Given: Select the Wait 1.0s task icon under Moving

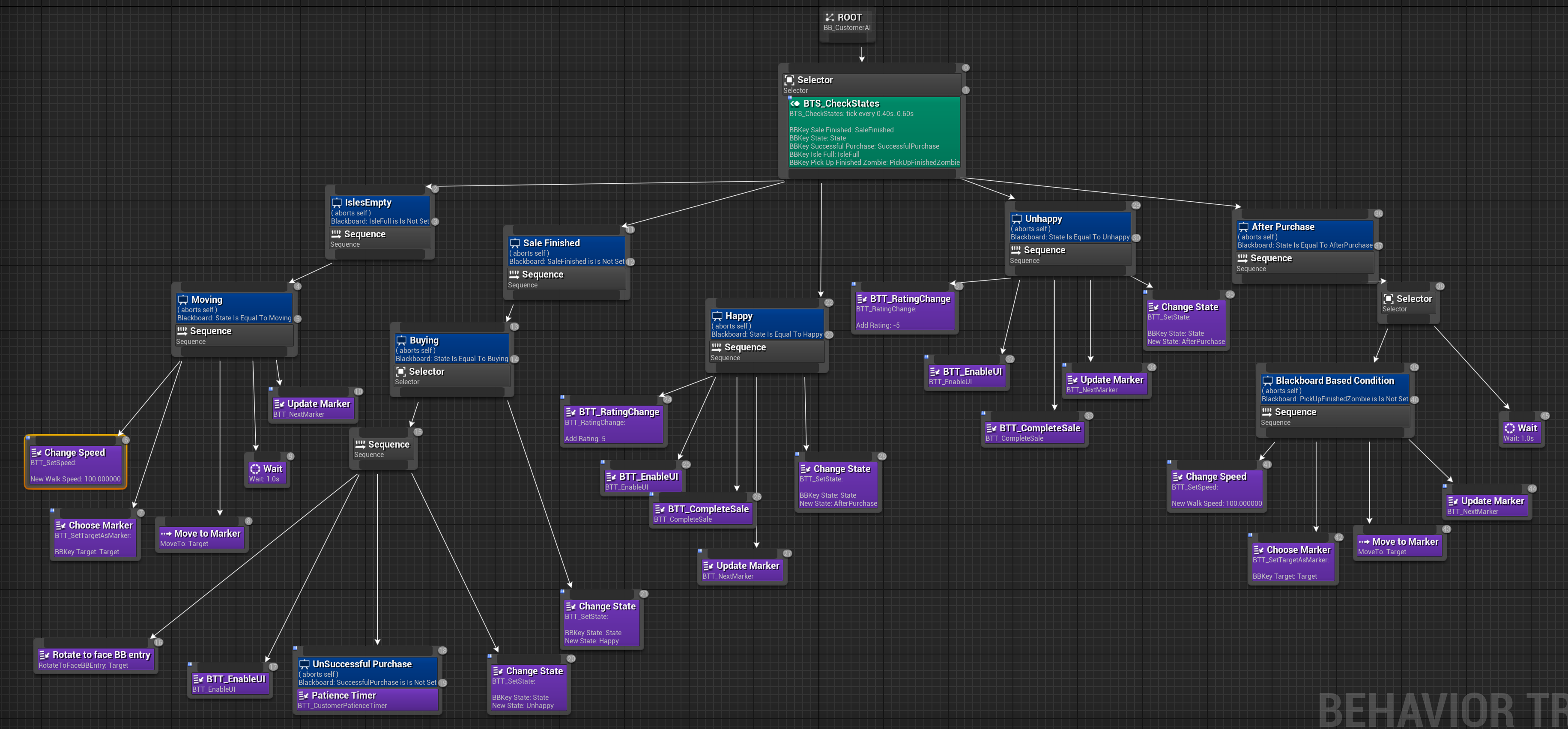Looking at the screenshot, I should click(x=256, y=469).
